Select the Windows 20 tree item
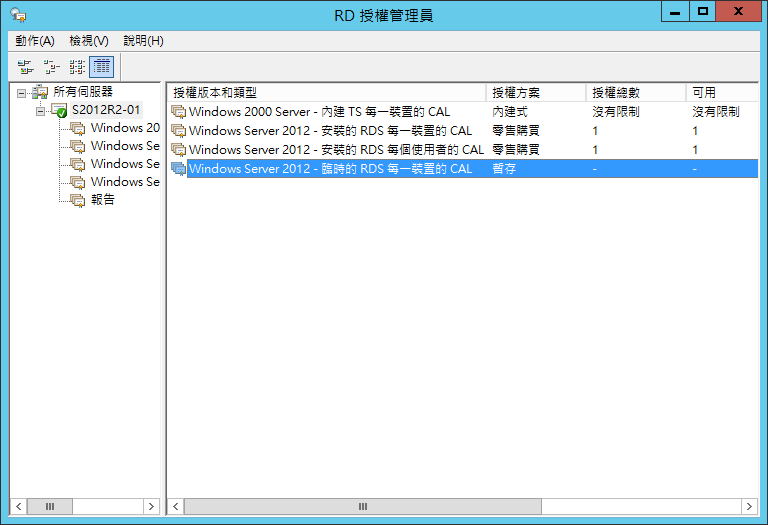768x525 pixels. pos(125,128)
